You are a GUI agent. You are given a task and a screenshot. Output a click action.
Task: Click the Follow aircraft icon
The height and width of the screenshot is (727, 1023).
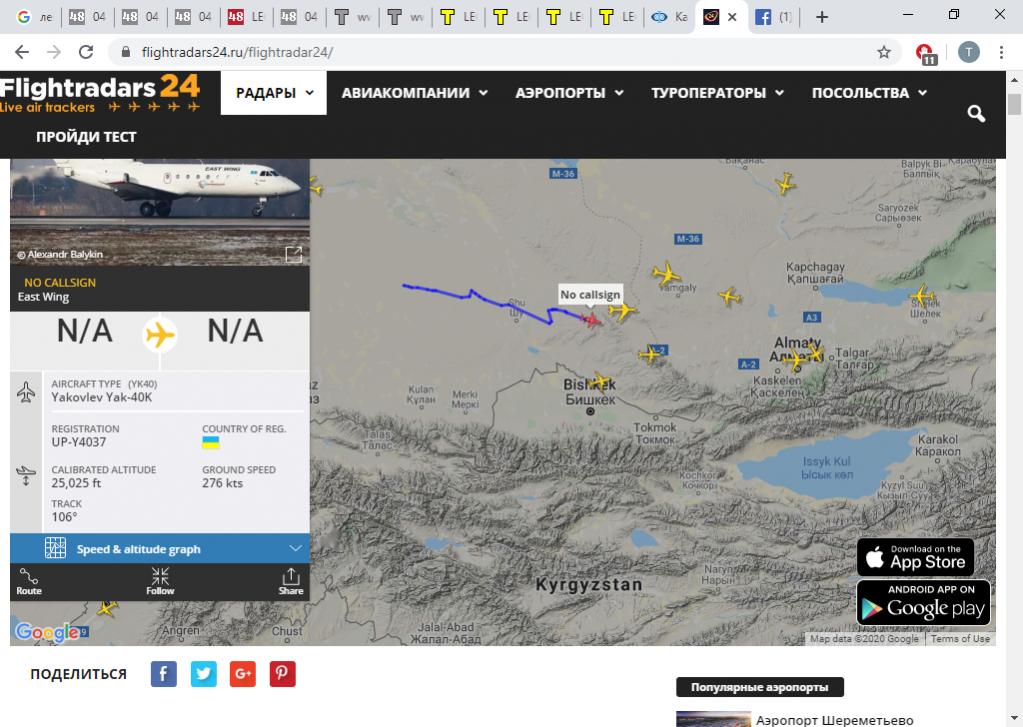click(160, 581)
